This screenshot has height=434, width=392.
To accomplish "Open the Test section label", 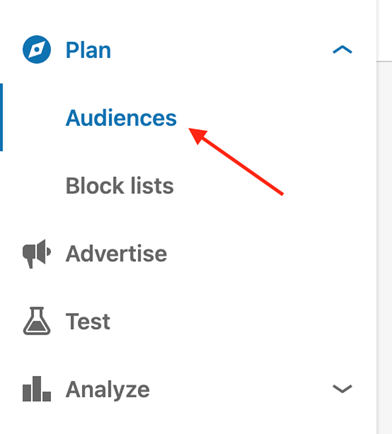I will [x=88, y=321].
